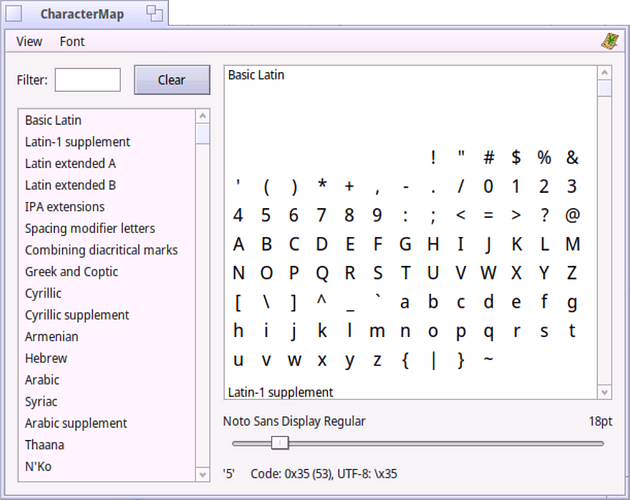Select the '&' character in grid
This screenshot has height=500, width=630.
572,158
